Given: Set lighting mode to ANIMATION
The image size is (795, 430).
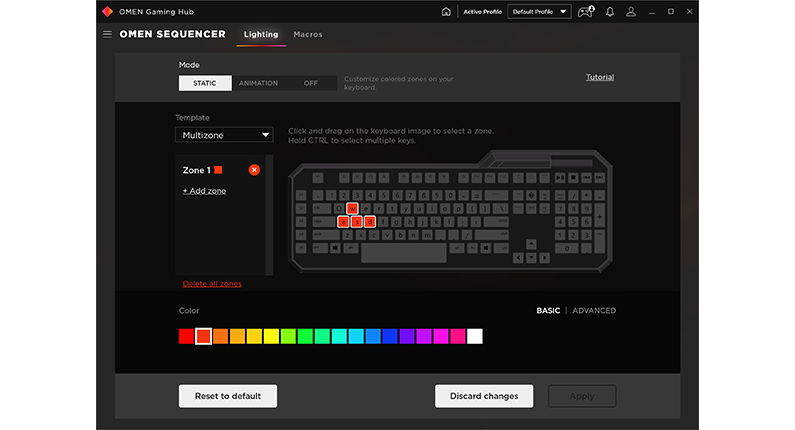Looking at the screenshot, I should click(258, 83).
